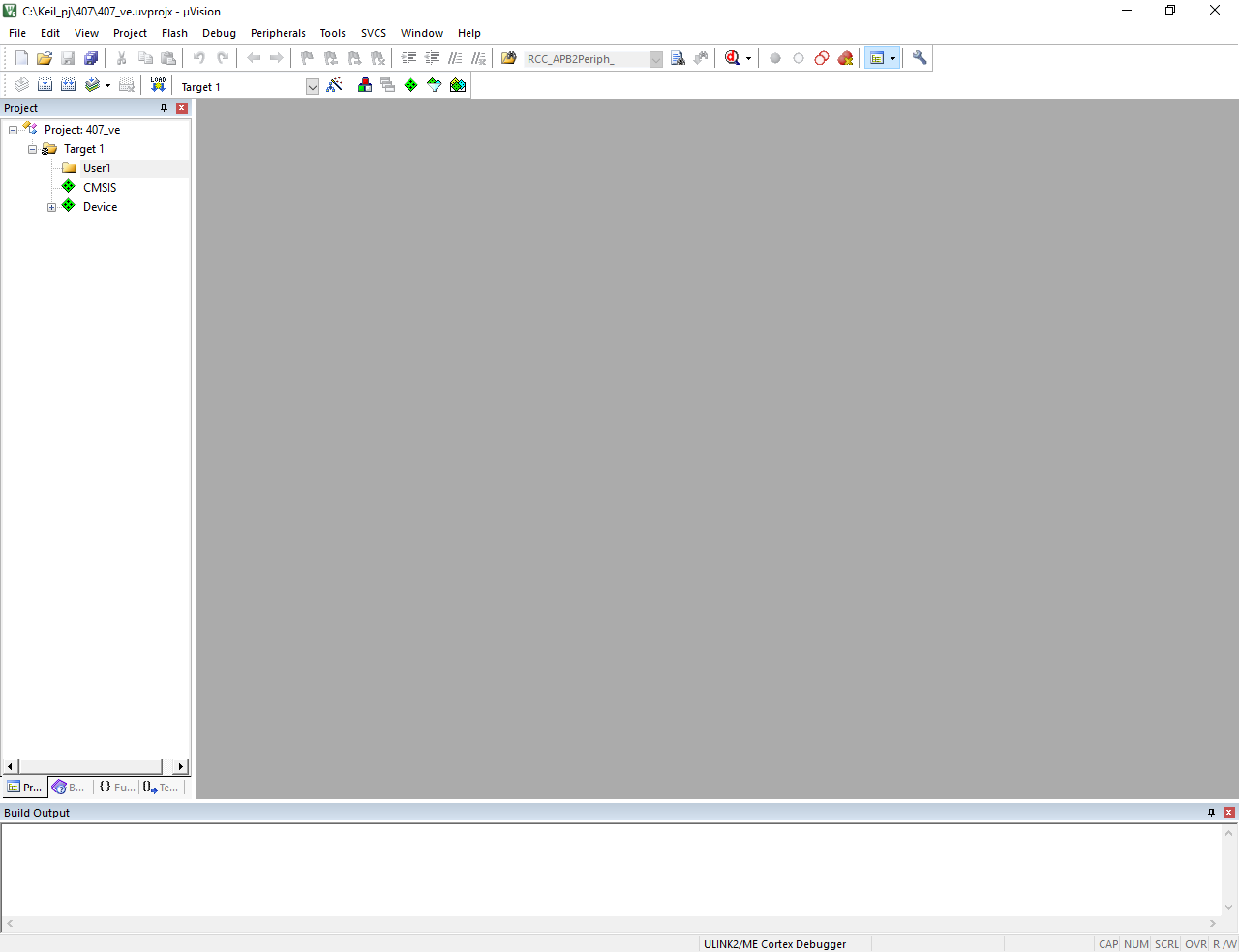Image resolution: width=1239 pixels, height=952 pixels.
Task: Pin the Project panel with pushpin
Action: [164, 108]
